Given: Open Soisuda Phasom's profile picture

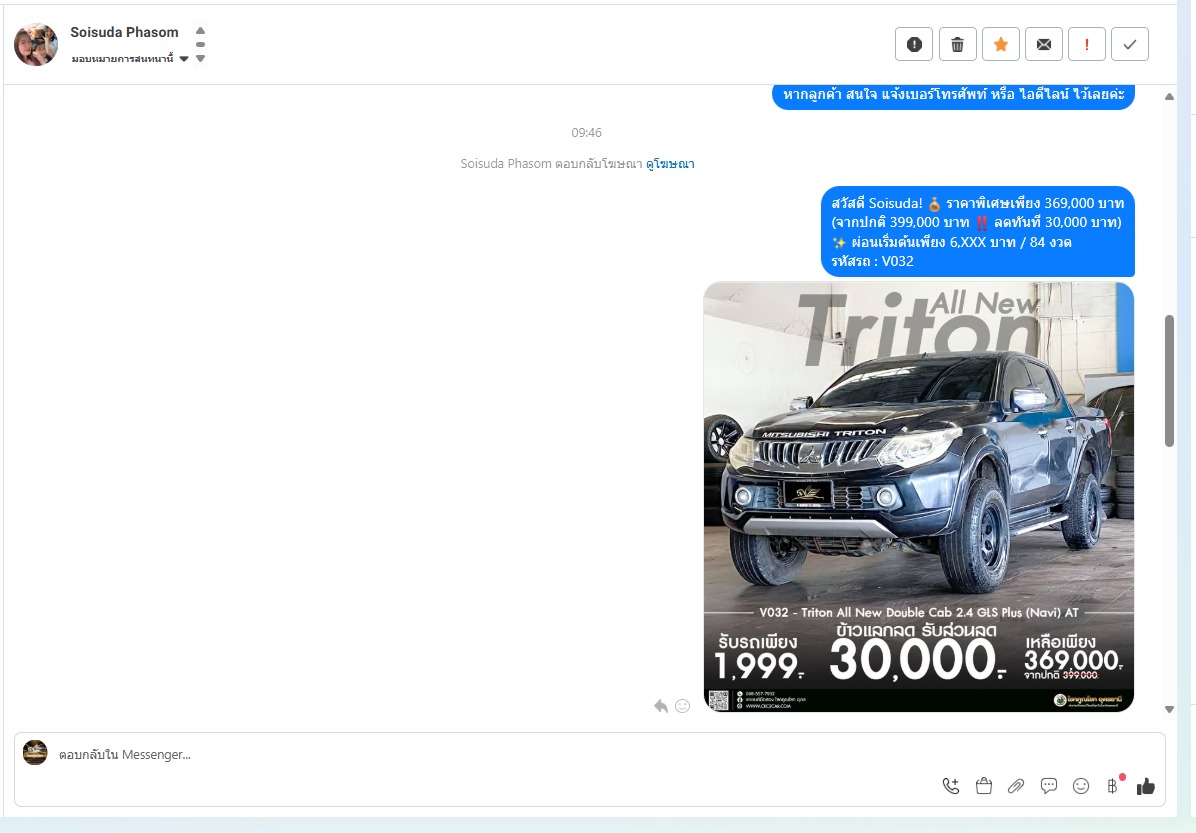Looking at the screenshot, I should [36, 44].
